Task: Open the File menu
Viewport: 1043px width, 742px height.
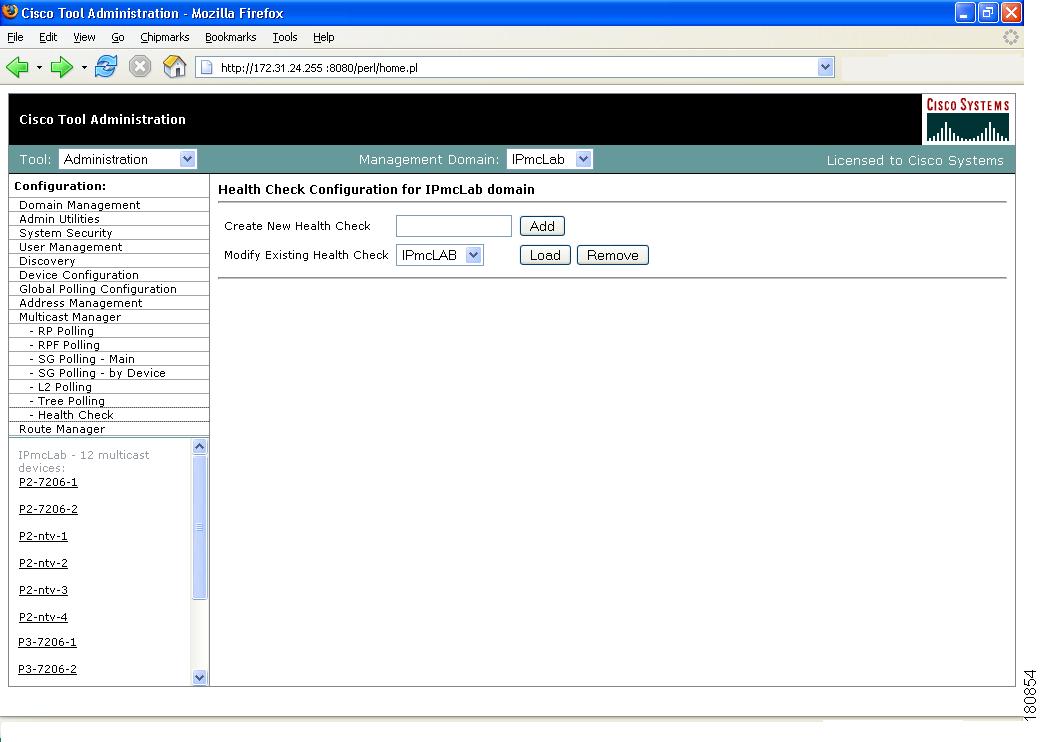Action: tap(15, 37)
